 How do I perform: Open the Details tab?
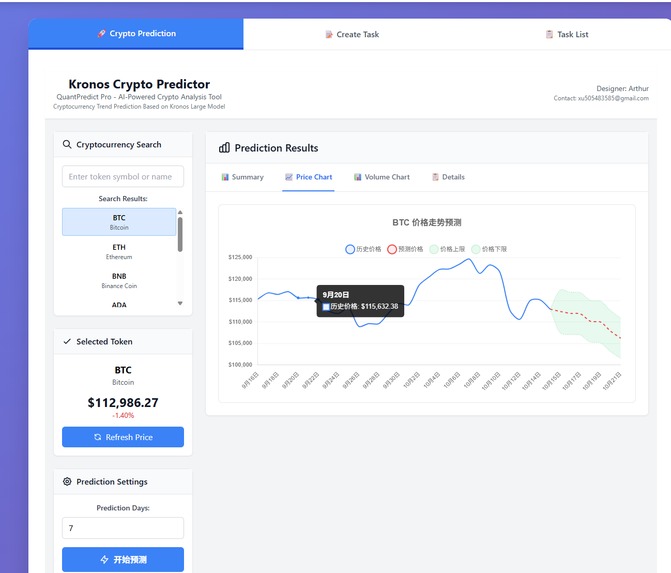coord(448,177)
